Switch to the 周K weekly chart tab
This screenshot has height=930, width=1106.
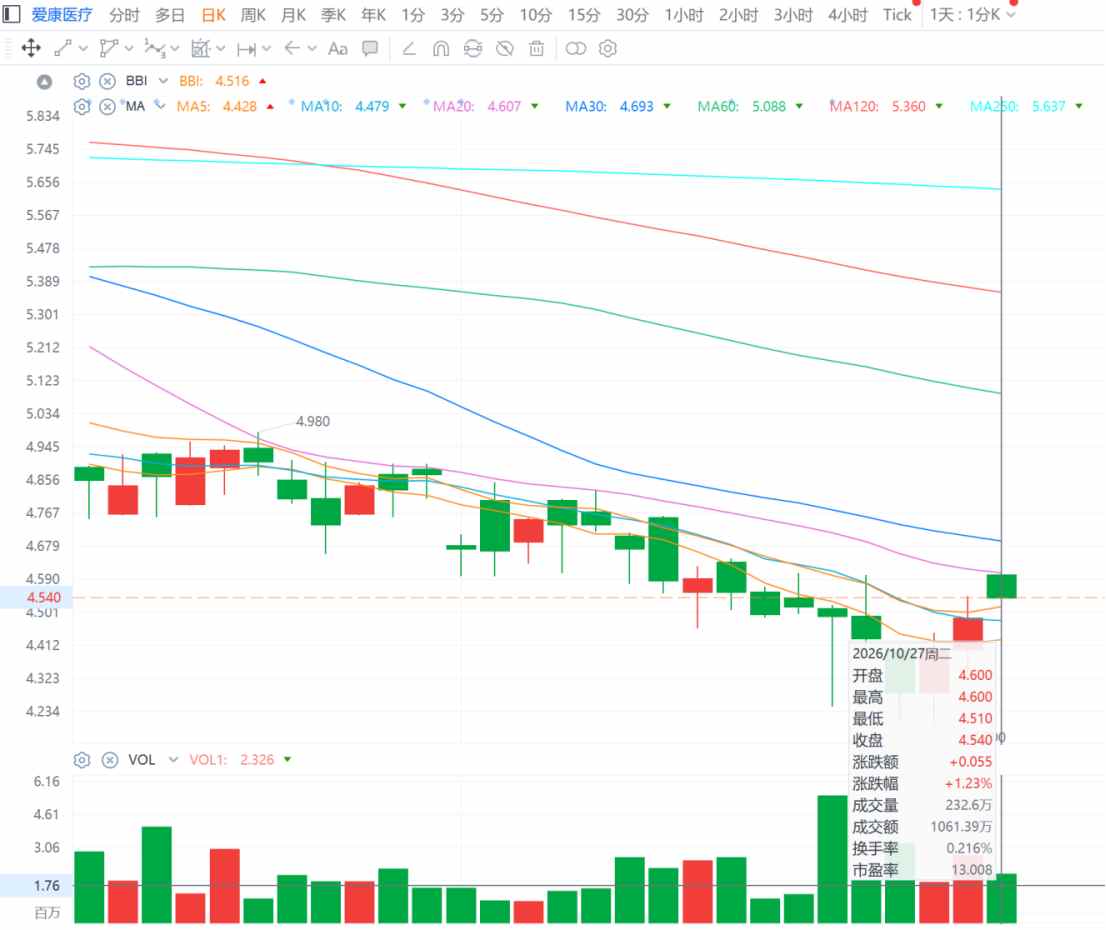253,15
